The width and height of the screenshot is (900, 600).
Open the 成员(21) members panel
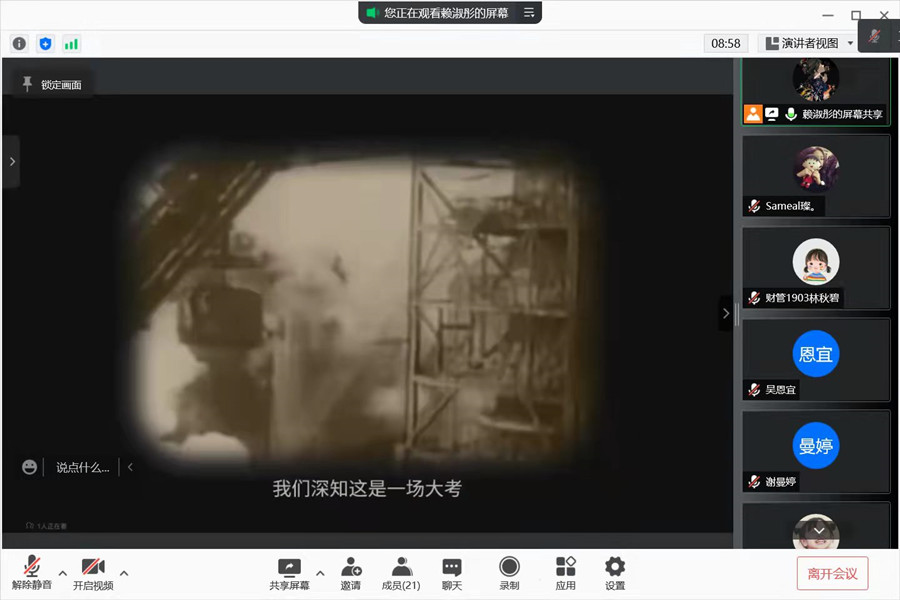400,570
